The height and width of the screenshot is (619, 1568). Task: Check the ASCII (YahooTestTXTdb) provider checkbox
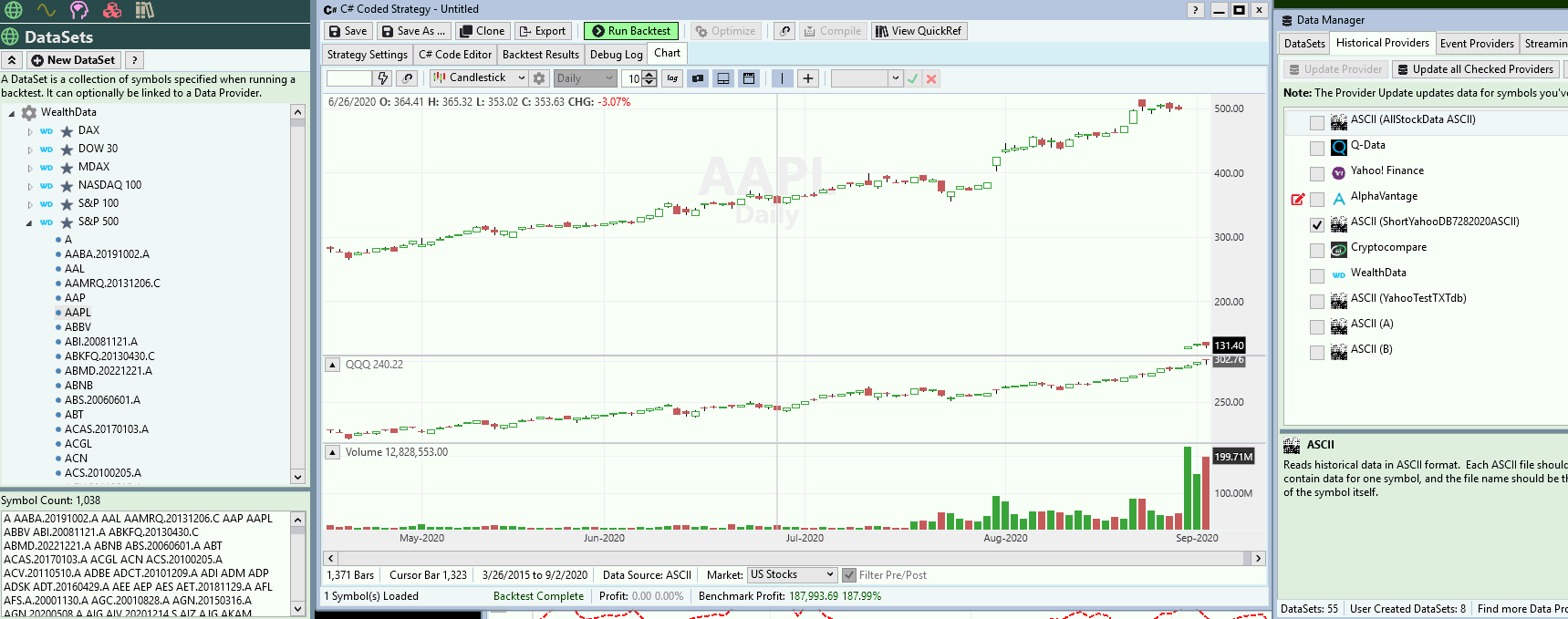(1316, 301)
